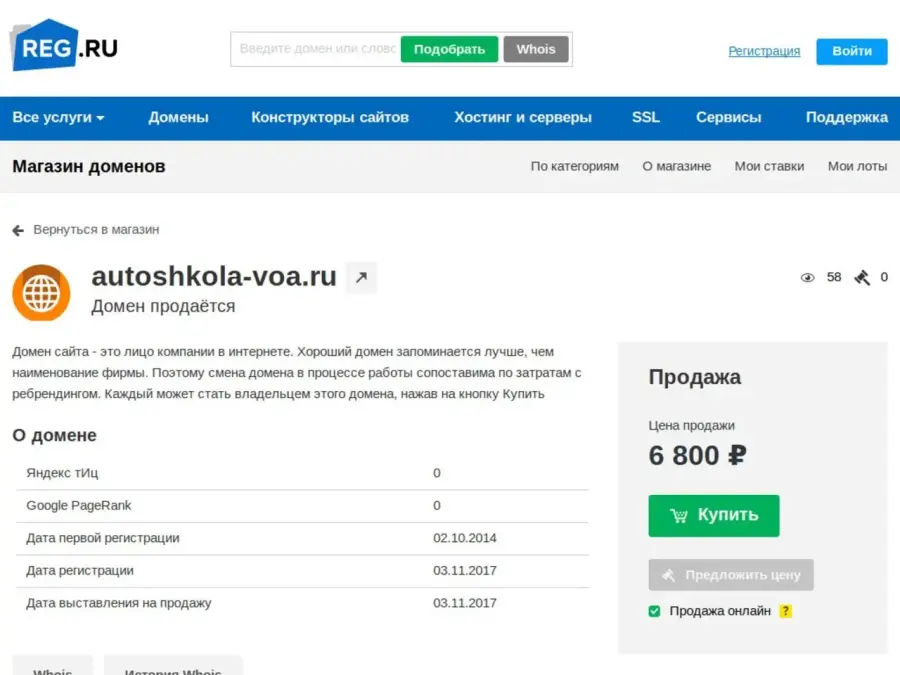Expand the Все услуги dropdown menu
The width and height of the screenshot is (900, 675).
click(x=58, y=118)
